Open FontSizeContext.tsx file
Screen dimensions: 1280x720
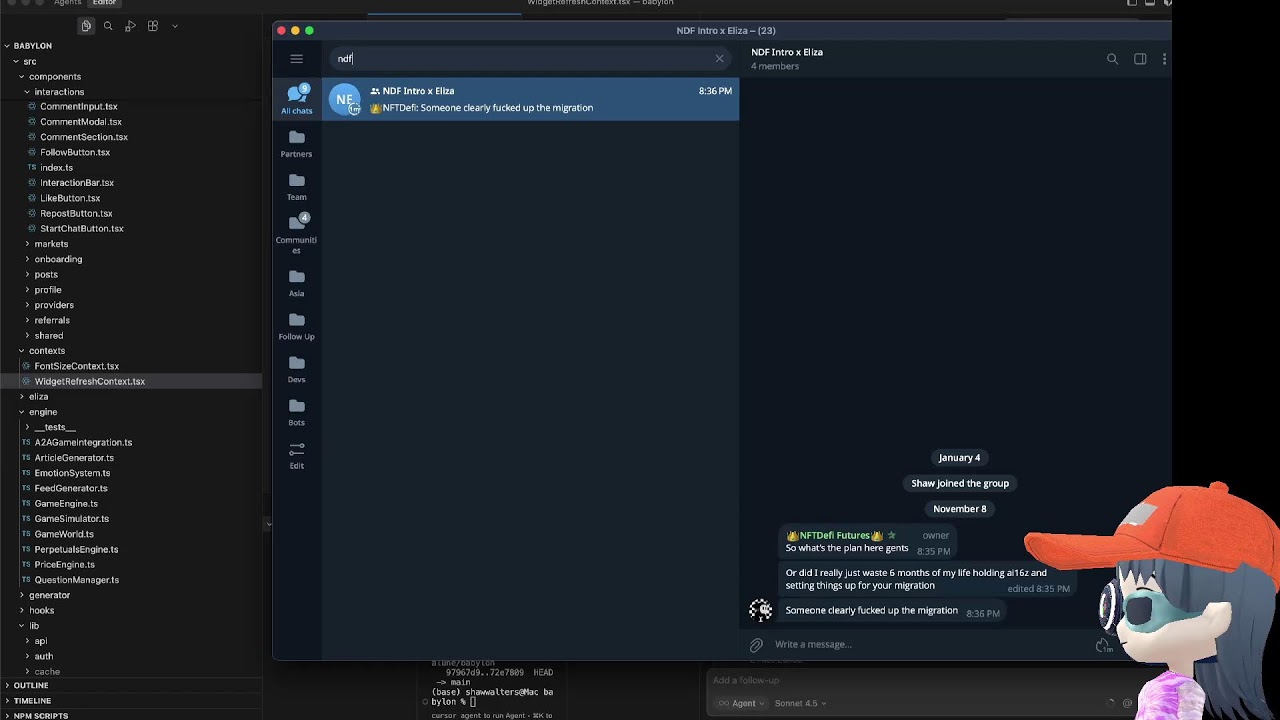pos(76,366)
